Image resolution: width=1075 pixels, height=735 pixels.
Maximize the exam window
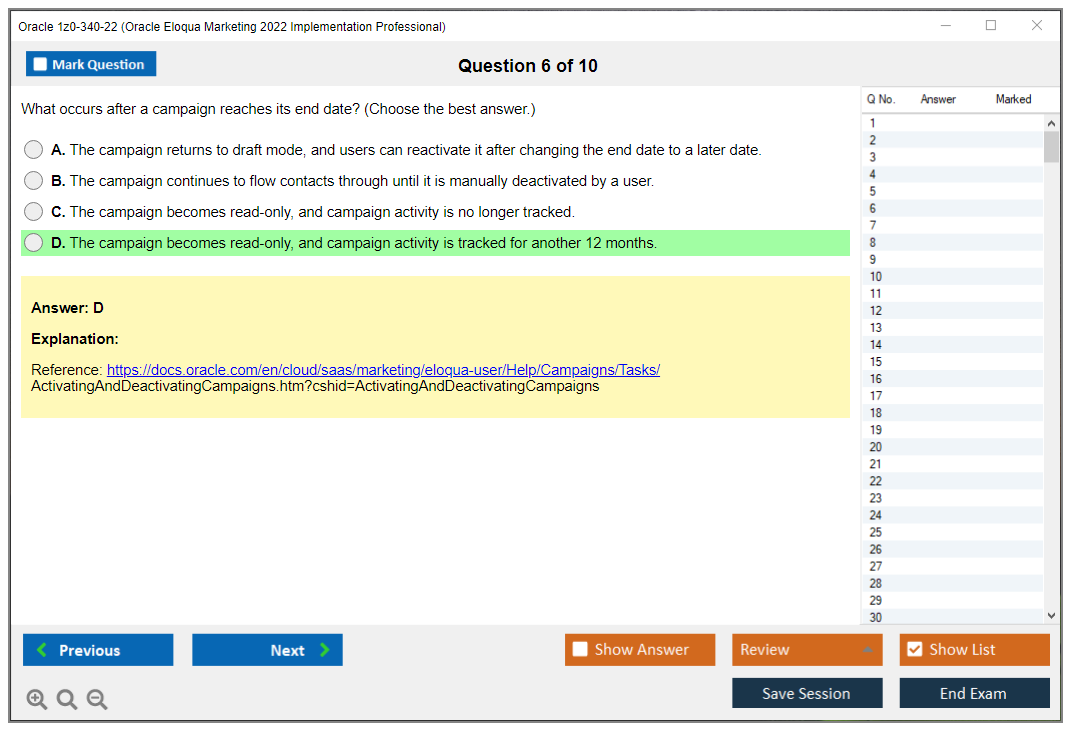[x=991, y=26]
